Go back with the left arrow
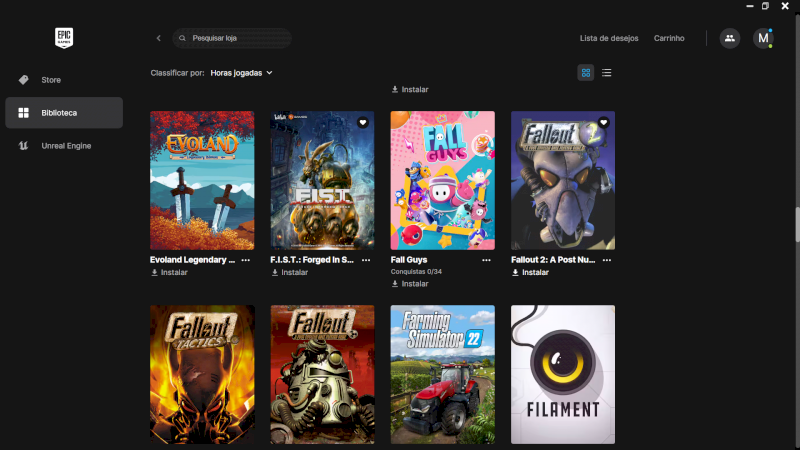 pyautogui.click(x=159, y=38)
